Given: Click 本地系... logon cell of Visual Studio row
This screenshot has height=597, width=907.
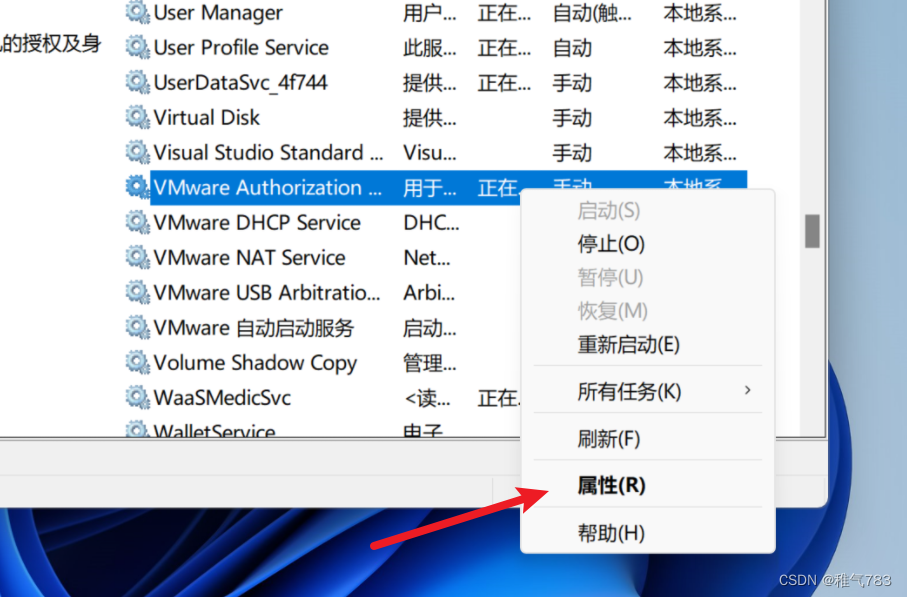Looking at the screenshot, I should coord(700,153).
